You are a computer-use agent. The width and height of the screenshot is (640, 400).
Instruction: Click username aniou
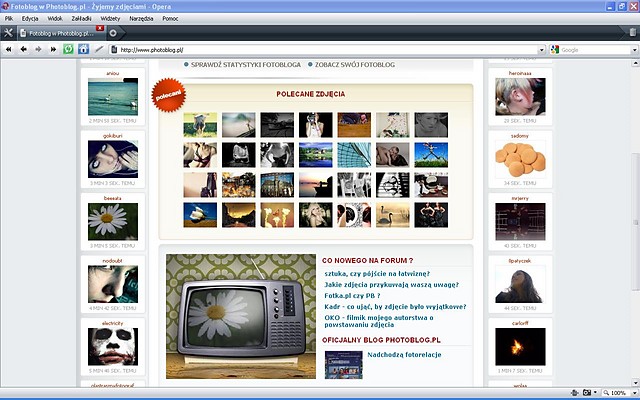(x=112, y=73)
